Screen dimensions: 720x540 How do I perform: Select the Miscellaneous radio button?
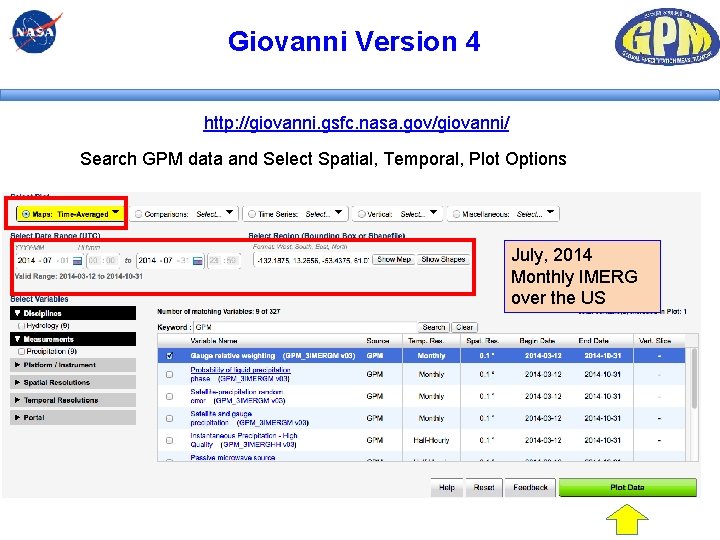coord(456,214)
